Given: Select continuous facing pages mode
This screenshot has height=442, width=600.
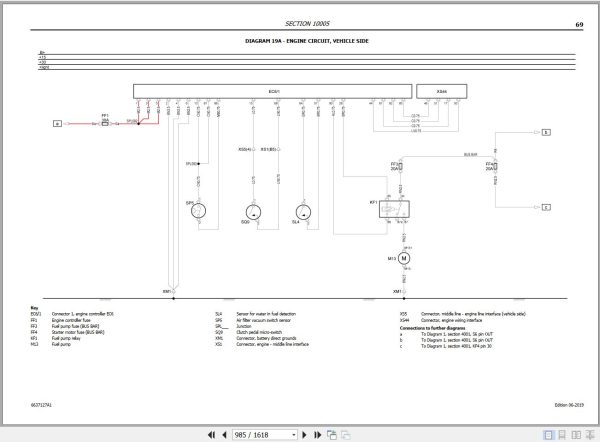Looking at the screenshot, I should [x=590, y=435].
